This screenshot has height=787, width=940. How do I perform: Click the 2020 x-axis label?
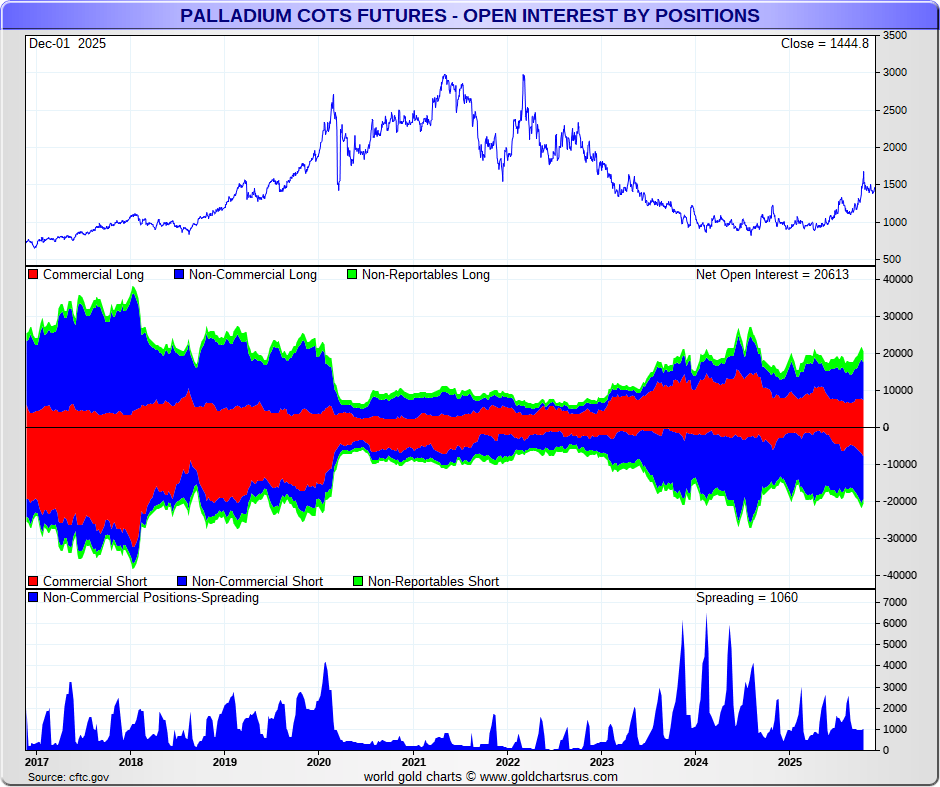(x=319, y=762)
